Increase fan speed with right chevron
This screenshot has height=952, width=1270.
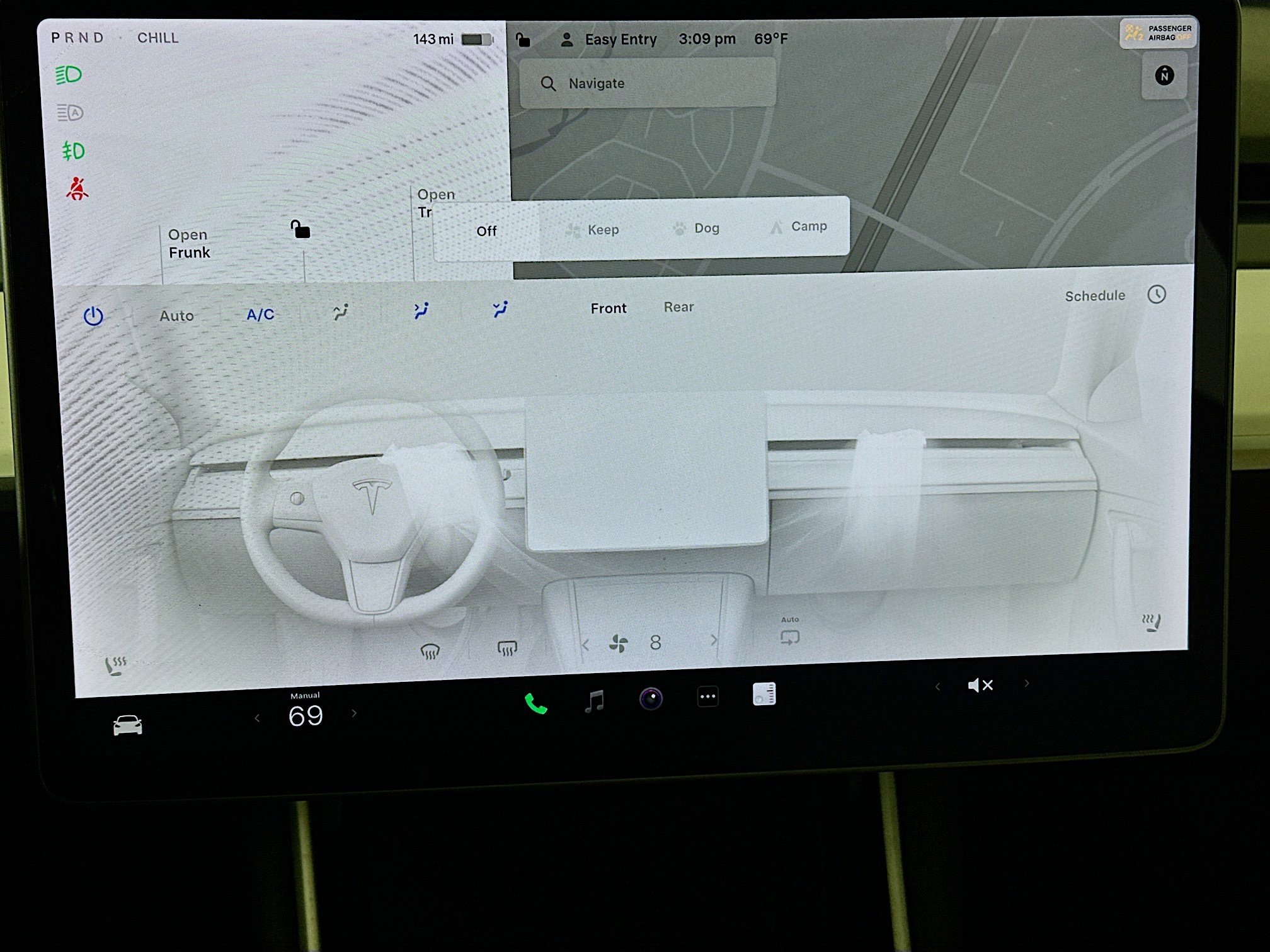[714, 640]
